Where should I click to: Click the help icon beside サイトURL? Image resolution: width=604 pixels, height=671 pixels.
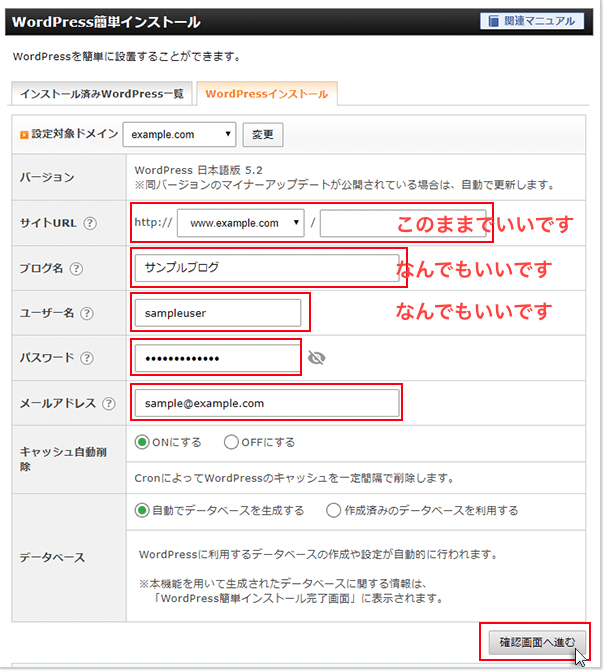(x=90, y=223)
